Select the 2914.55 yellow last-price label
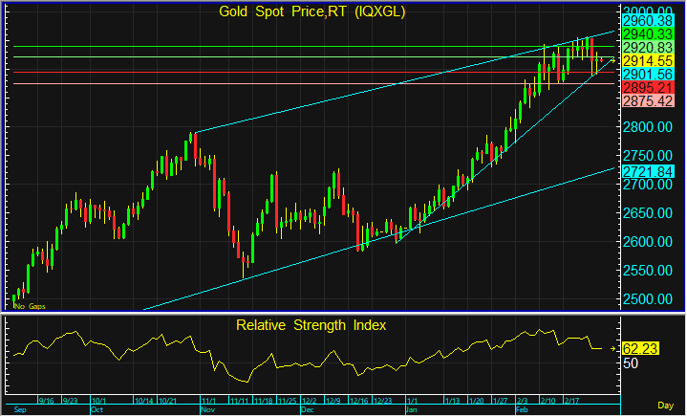Image resolution: width=687 pixels, height=417 pixels. coord(647,61)
